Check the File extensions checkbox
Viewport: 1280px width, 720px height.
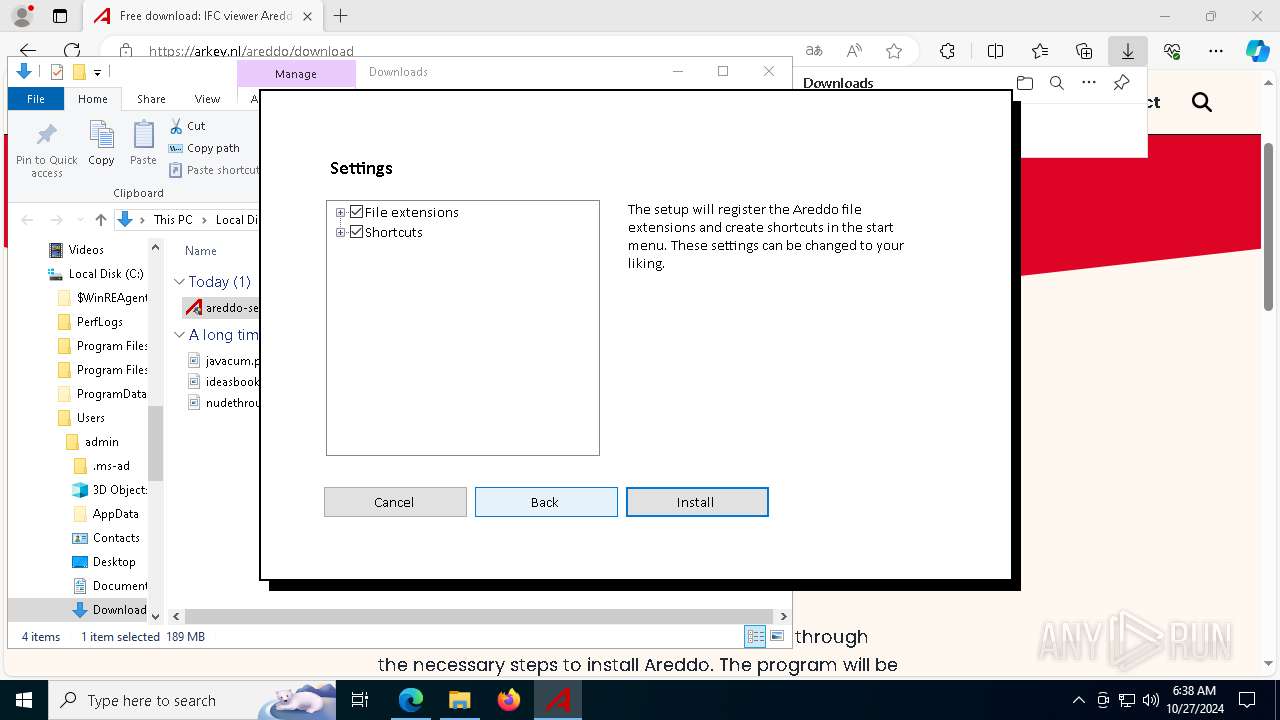click(356, 212)
